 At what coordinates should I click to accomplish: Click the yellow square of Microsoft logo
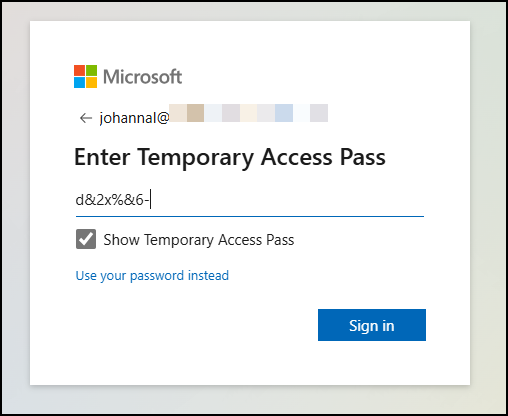(91, 82)
